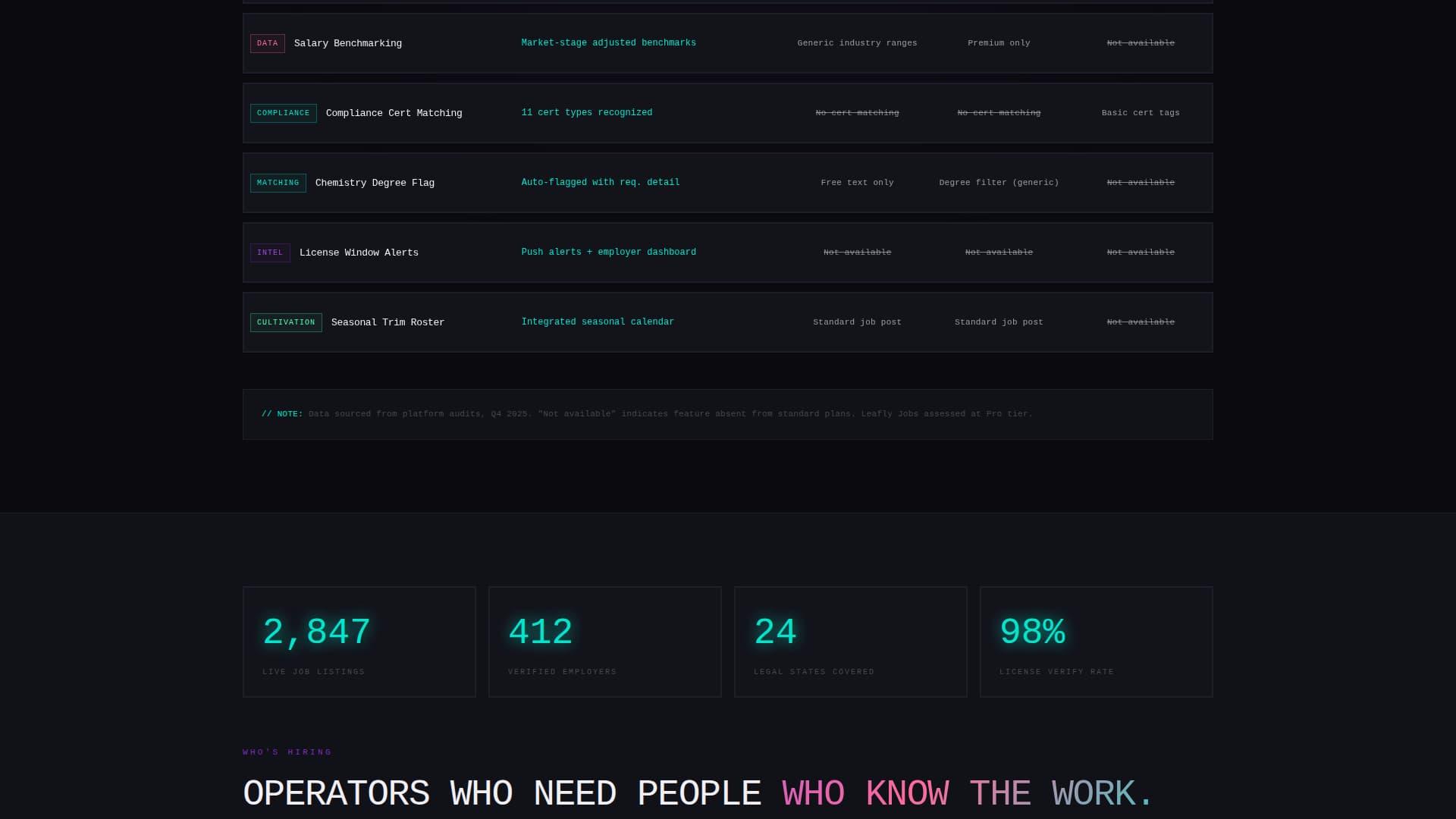Click the DATA category tag

[268, 43]
